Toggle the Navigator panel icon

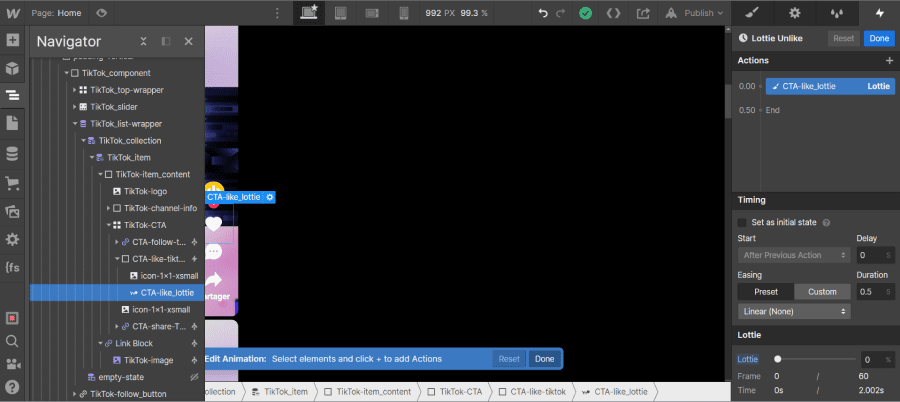[12, 95]
